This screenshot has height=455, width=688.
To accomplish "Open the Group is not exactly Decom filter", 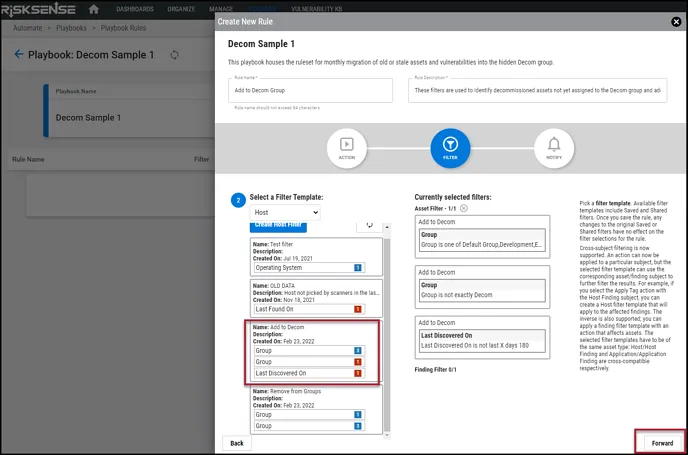I will [x=482, y=290].
